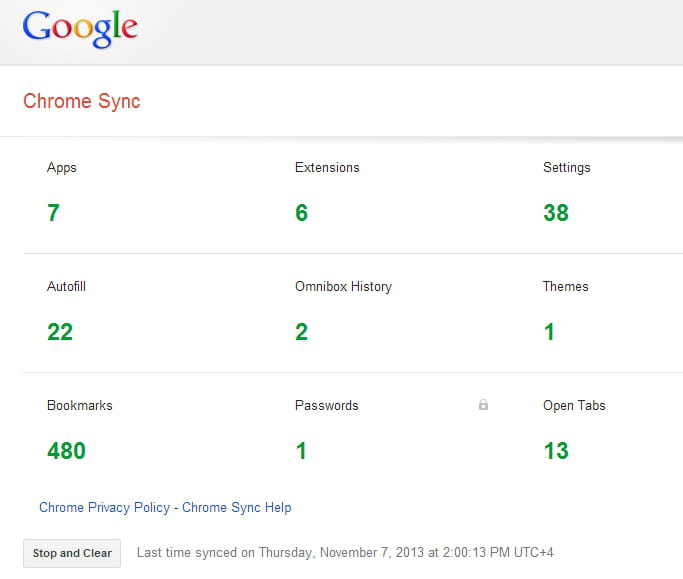Click the Themes count 1
This screenshot has width=683, height=579.
[x=549, y=332]
